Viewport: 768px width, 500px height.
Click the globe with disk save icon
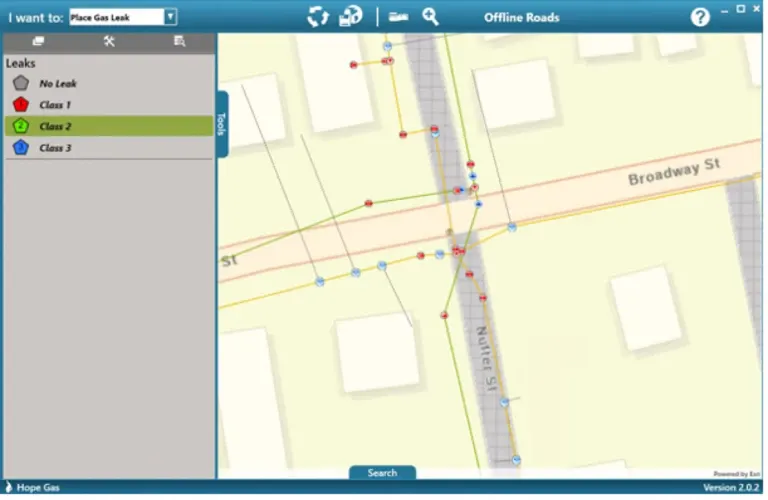[351, 16]
